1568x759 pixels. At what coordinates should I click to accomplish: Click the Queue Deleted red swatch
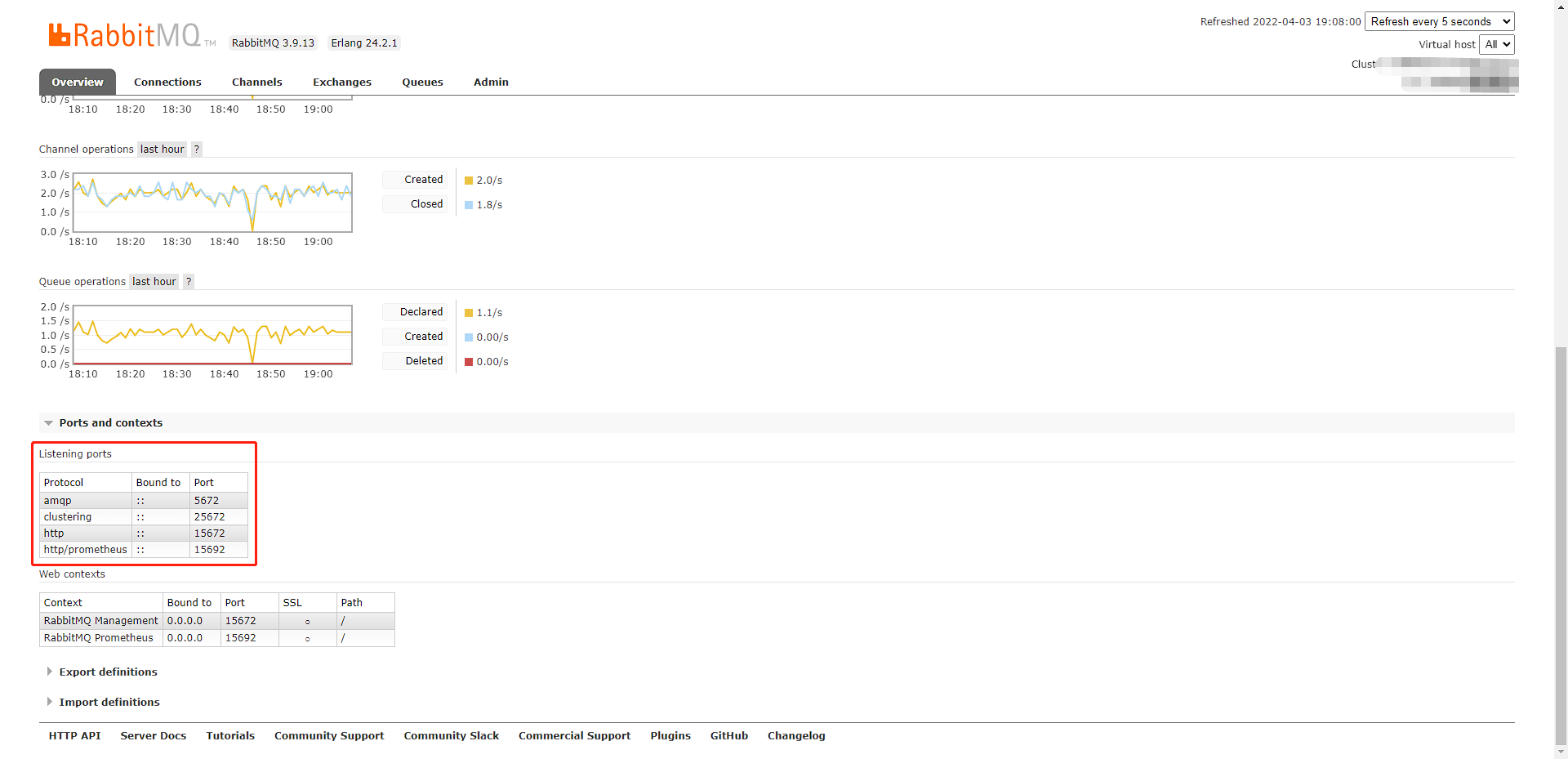click(469, 362)
